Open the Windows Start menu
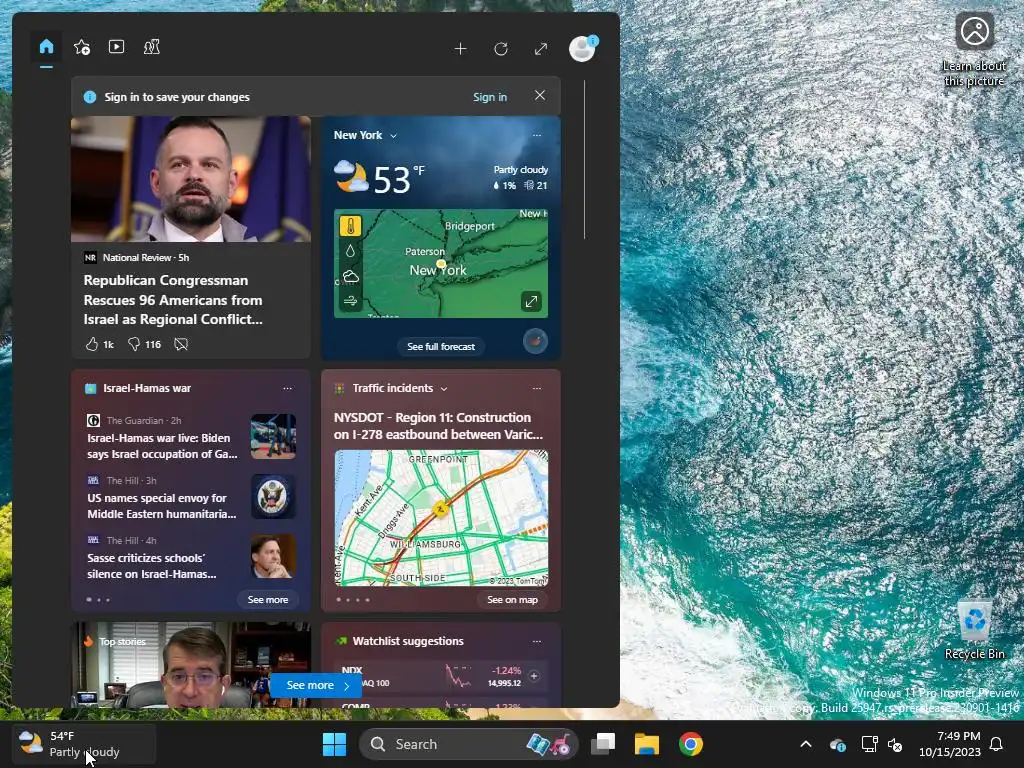 (x=334, y=744)
